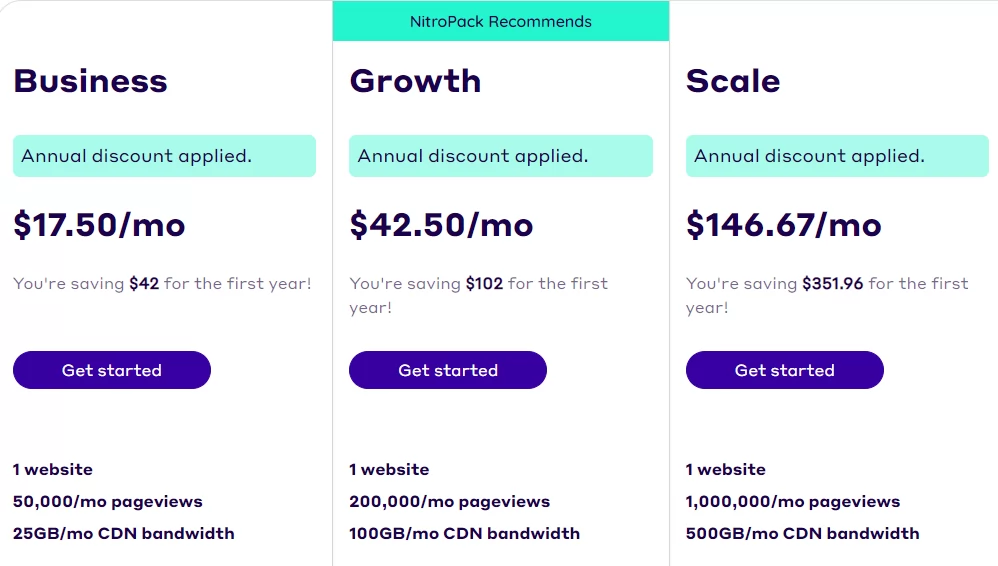Screen dimensions: 998x566
Task: Click 200,000/mo pageviews feature line
Action: [449, 502]
